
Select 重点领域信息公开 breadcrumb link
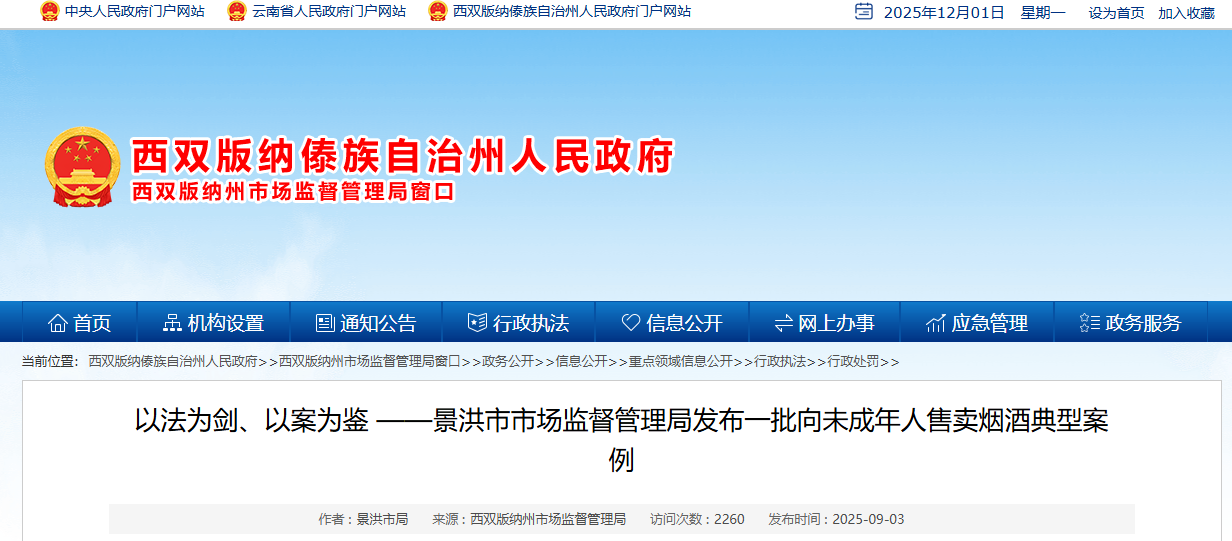tap(680, 361)
